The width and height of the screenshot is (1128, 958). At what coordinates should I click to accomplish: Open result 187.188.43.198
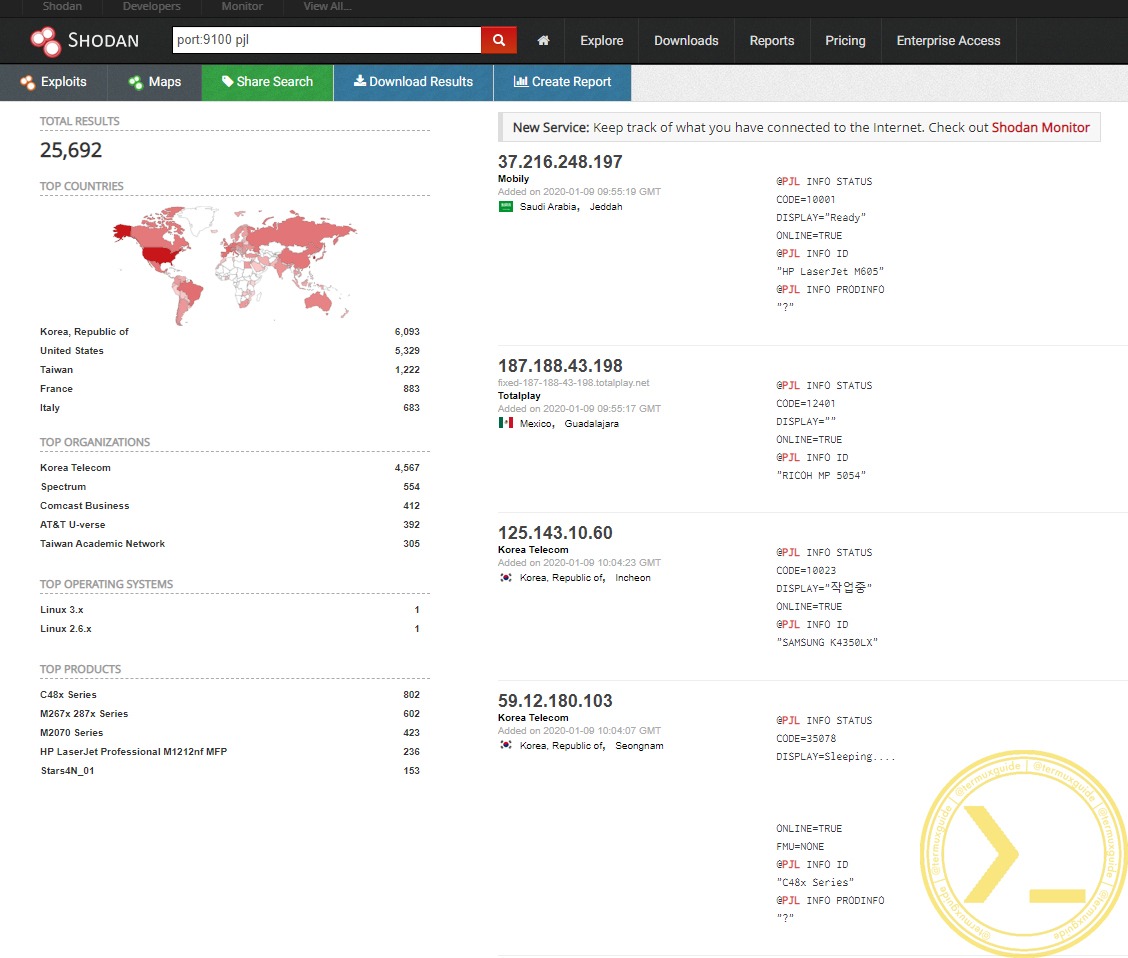coord(560,366)
